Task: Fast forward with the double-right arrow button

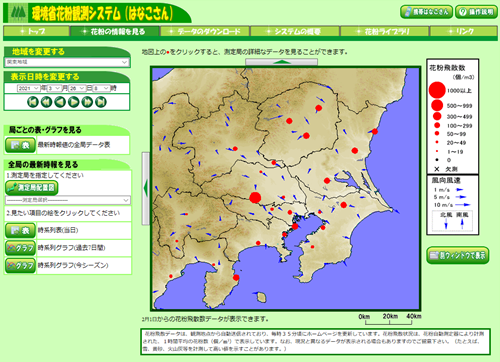Action: point(87,102)
